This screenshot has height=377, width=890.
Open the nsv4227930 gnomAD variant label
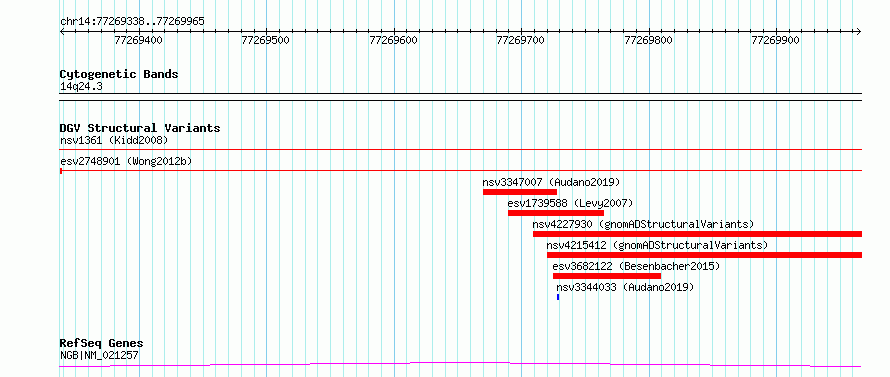tap(643, 224)
